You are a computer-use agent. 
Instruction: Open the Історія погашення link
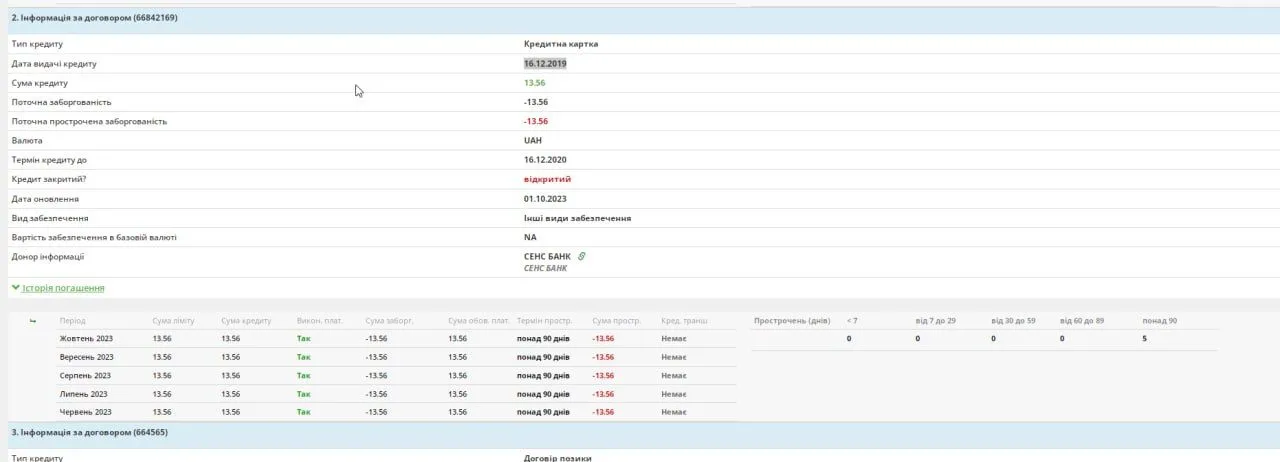click(x=63, y=288)
